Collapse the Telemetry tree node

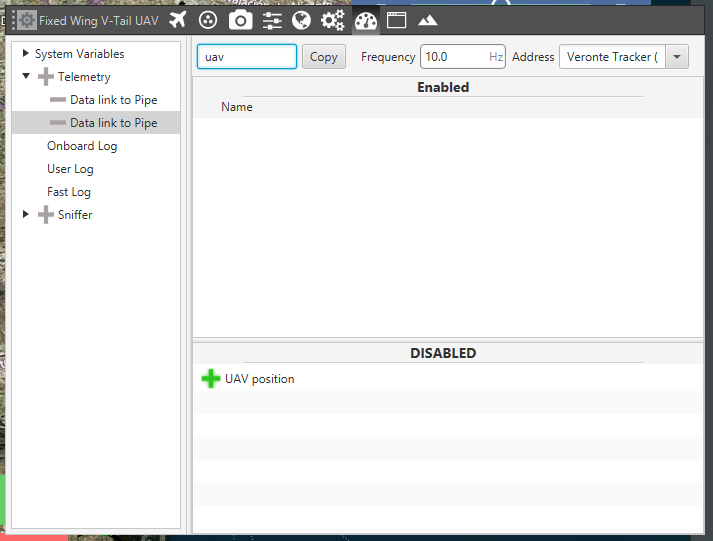click(26, 76)
